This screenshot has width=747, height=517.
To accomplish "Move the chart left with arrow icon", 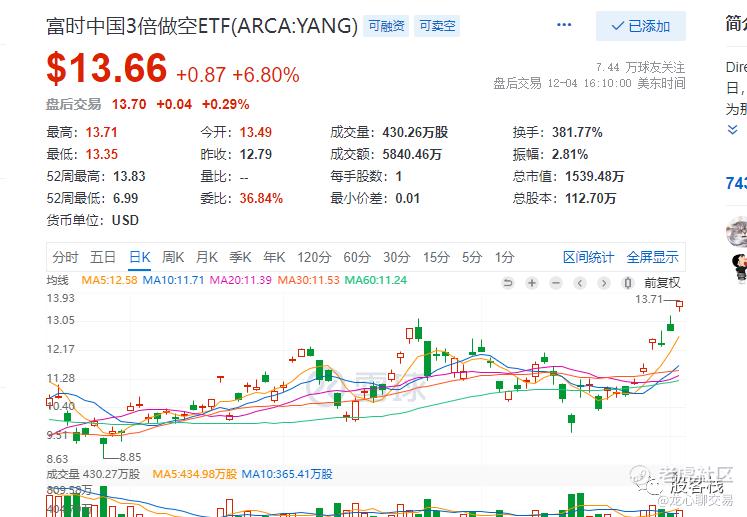I will coord(580,283).
